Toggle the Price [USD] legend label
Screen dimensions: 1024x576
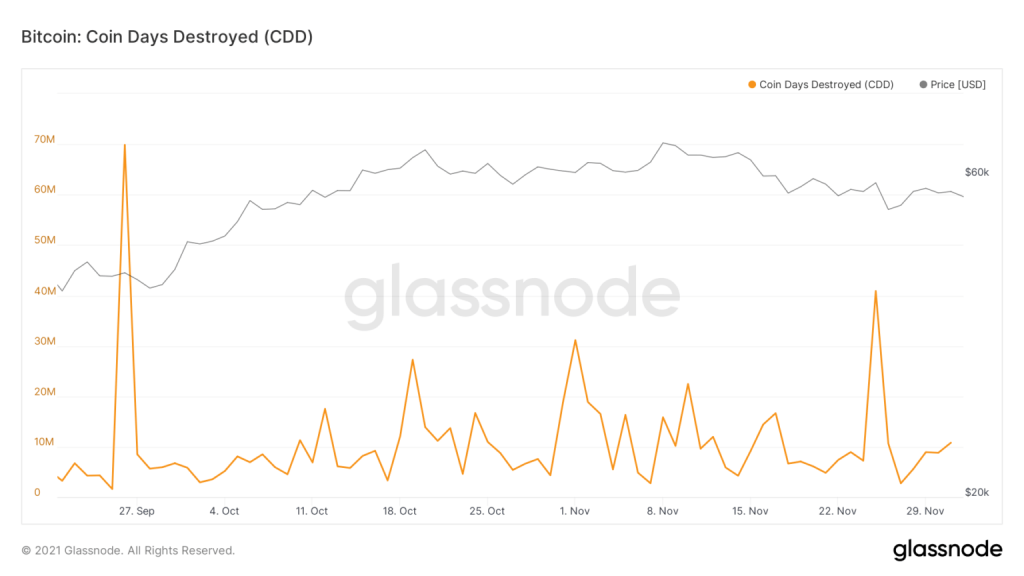tap(958, 85)
